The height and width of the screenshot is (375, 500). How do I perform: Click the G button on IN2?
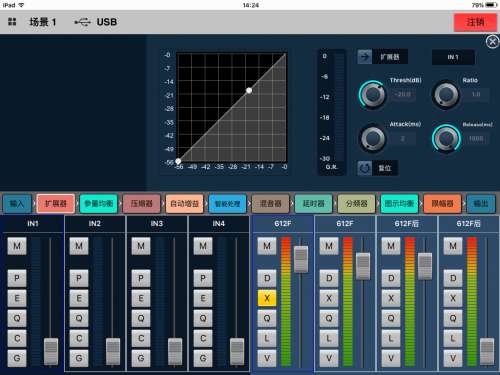[79, 358]
